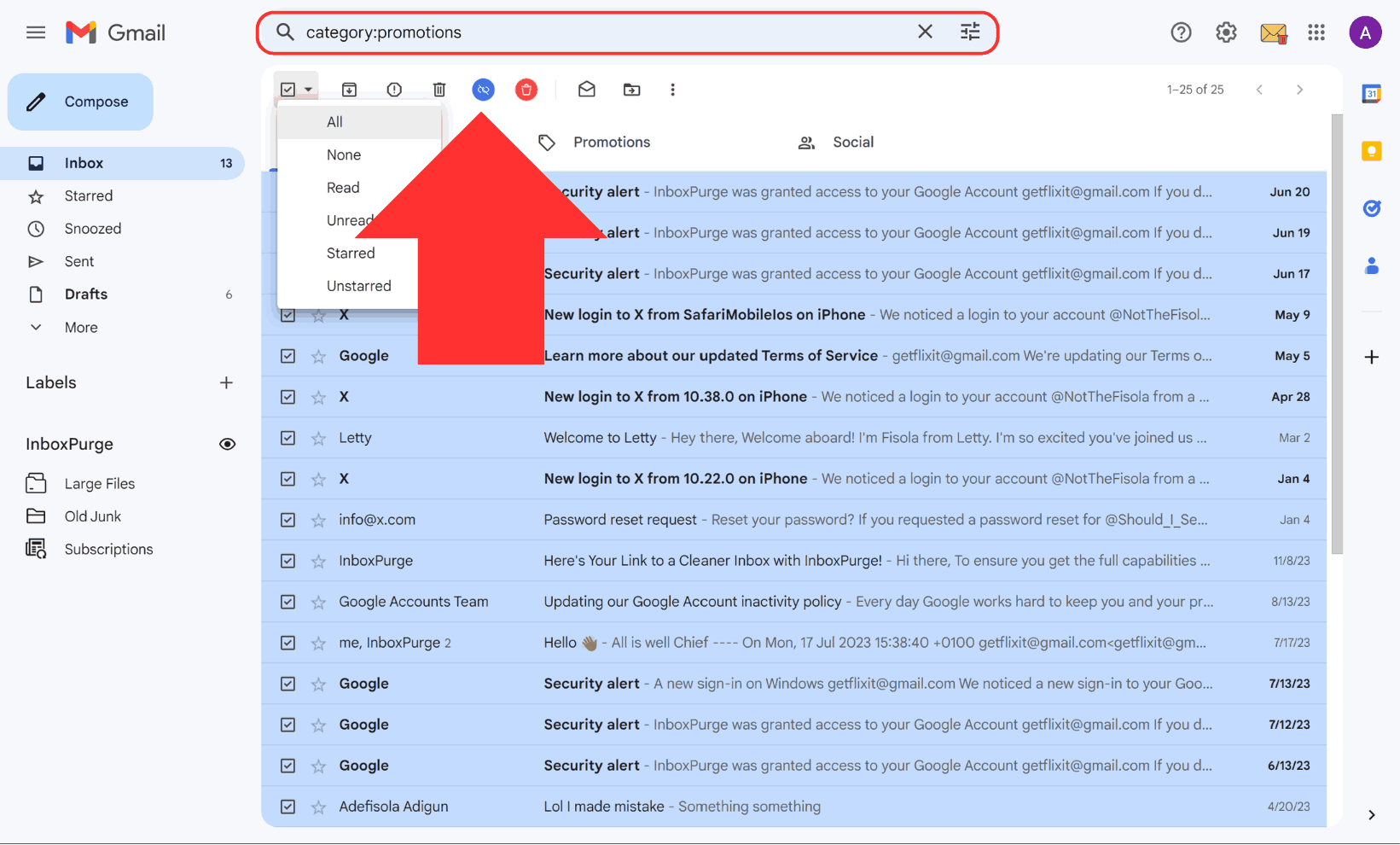Star the Adefisola Adigun email

(x=318, y=807)
